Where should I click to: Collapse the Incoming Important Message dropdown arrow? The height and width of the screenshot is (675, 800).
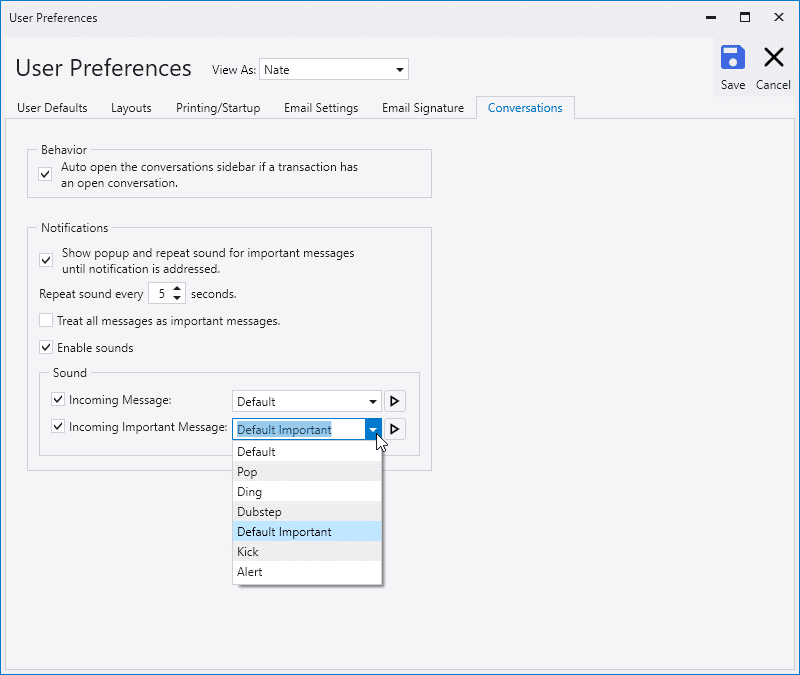pyautogui.click(x=373, y=429)
